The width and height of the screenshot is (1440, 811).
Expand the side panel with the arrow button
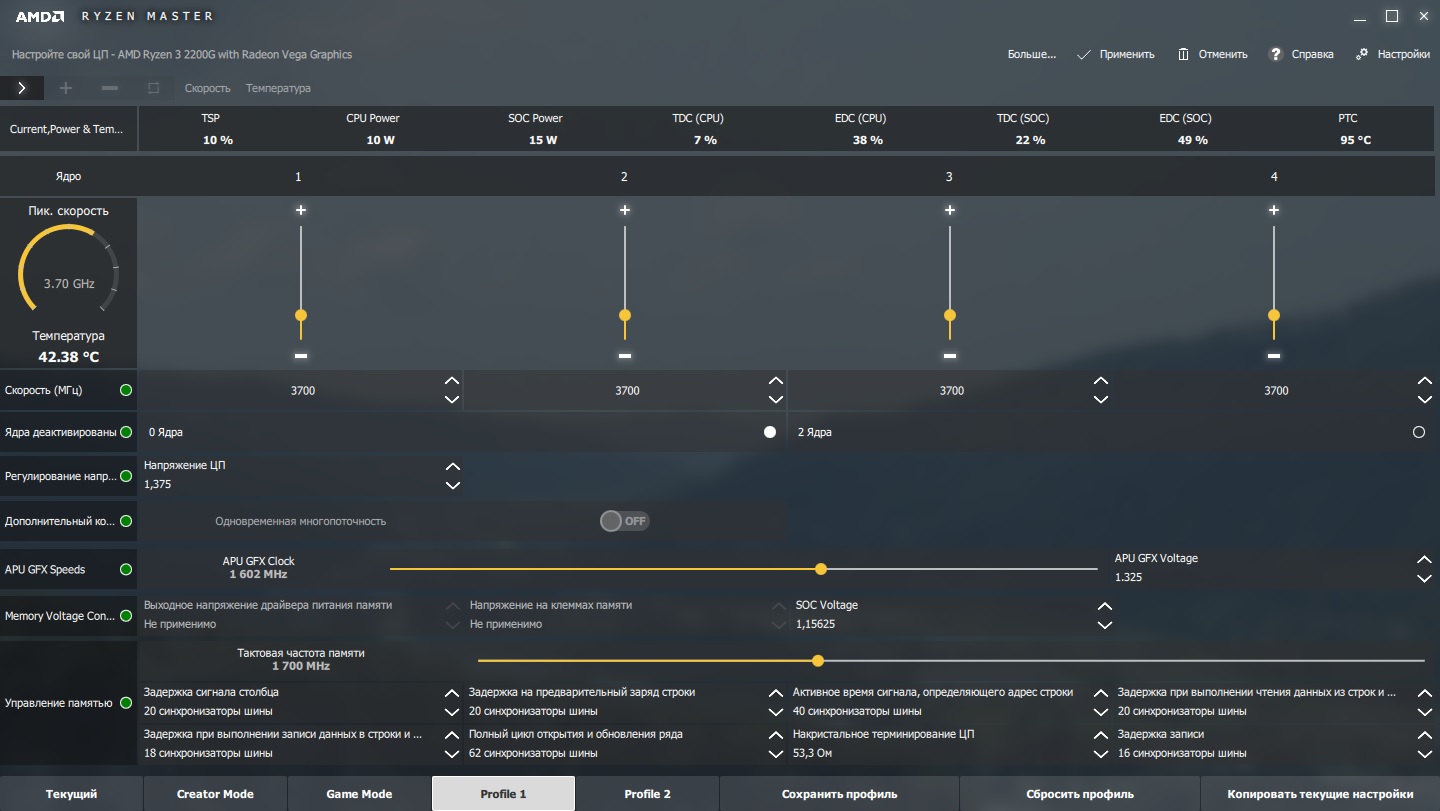click(x=22, y=88)
